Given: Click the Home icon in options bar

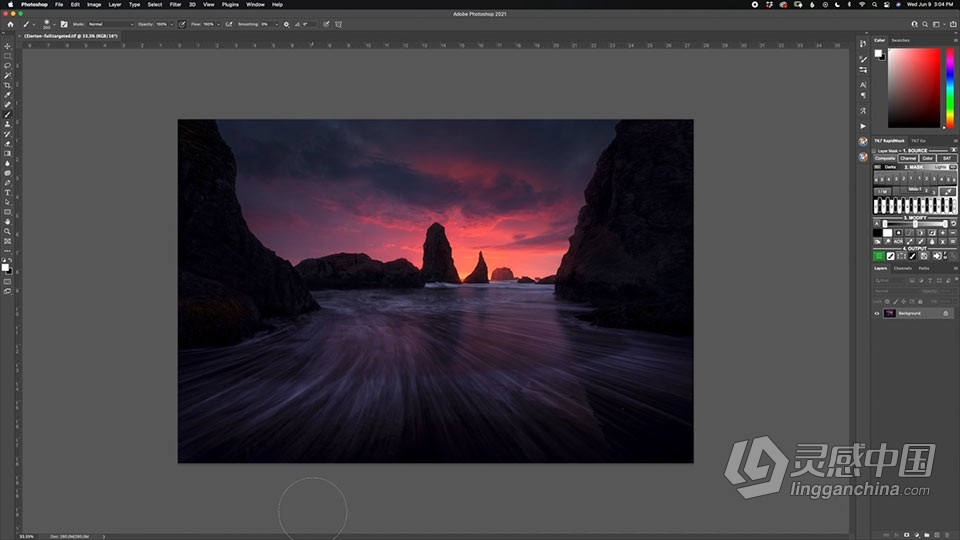Looking at the screenshot, I should point(10,24).
